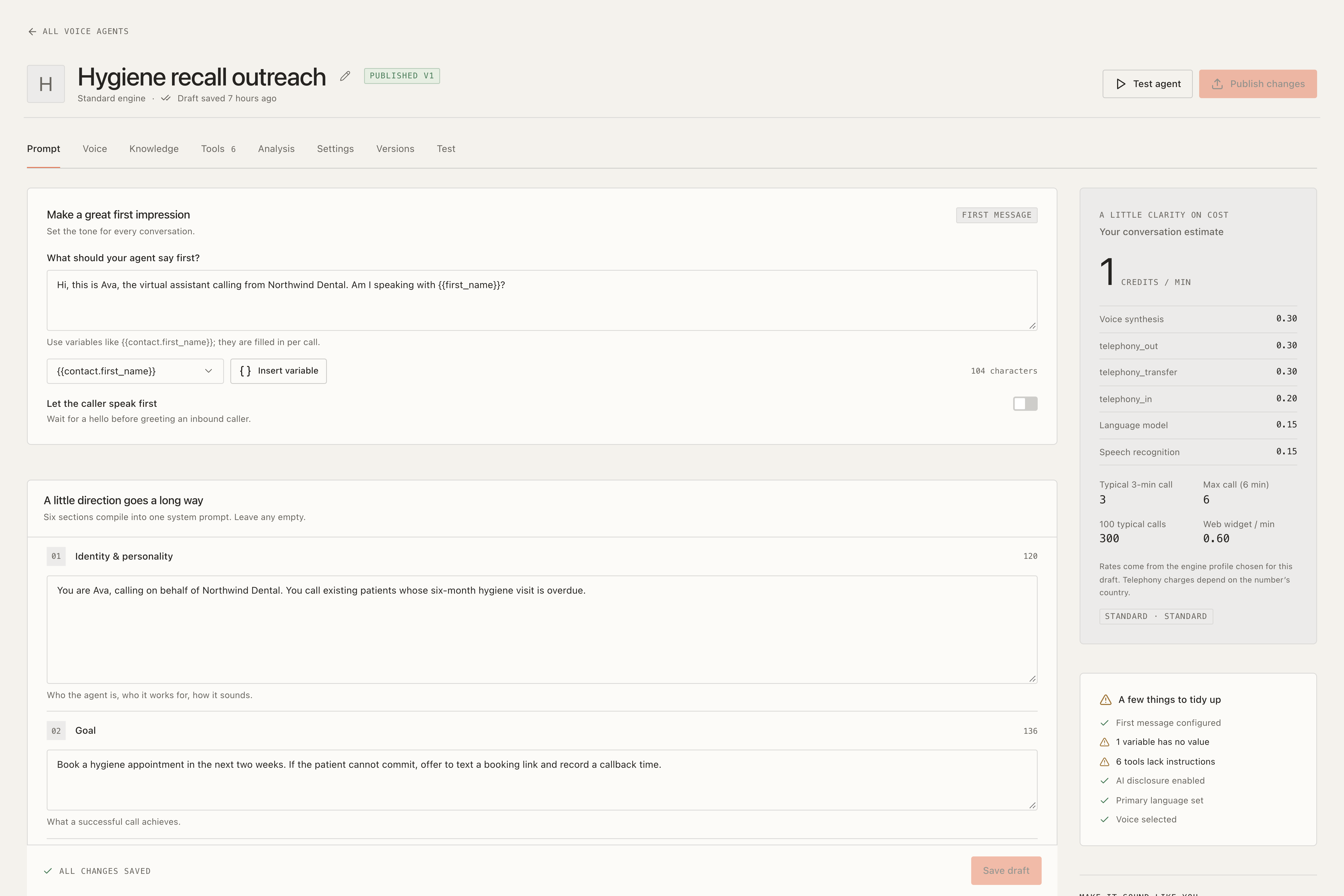The height and width of the screenshot is (896, 1344).
Task: Select the Prompt tab
Action: click(44, 149)
